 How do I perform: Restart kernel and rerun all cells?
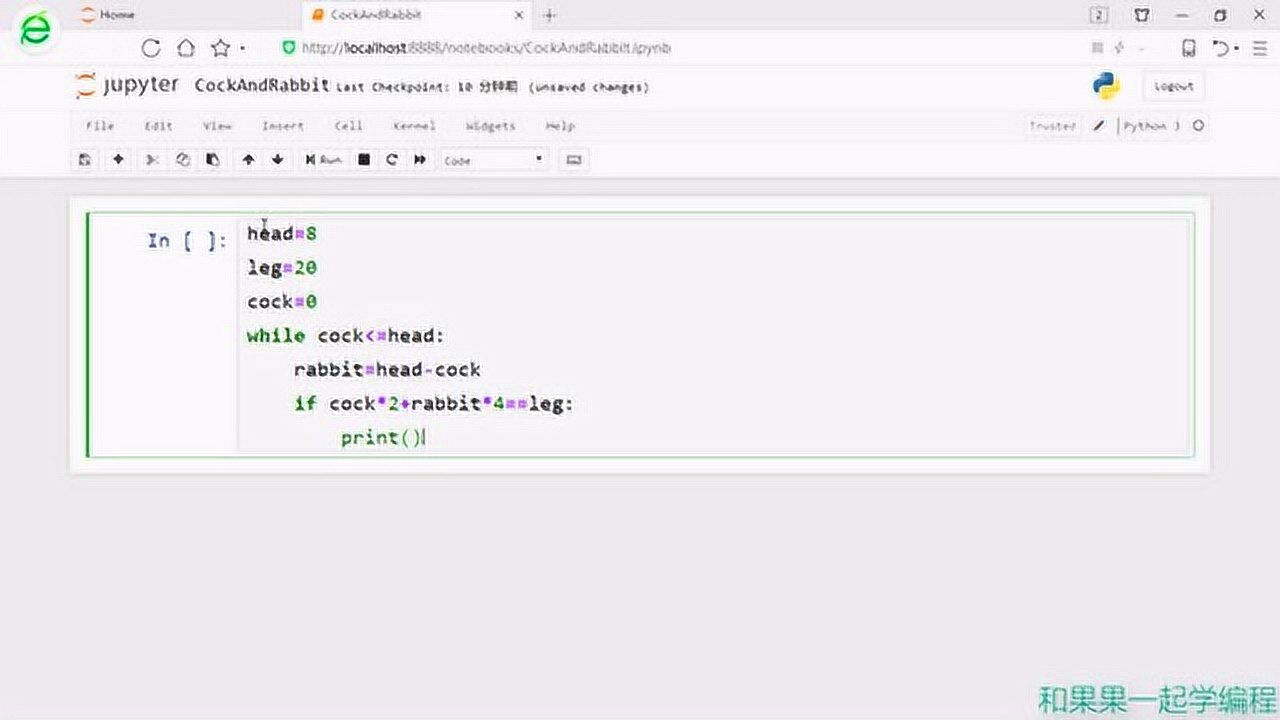(x=420, y=160)
